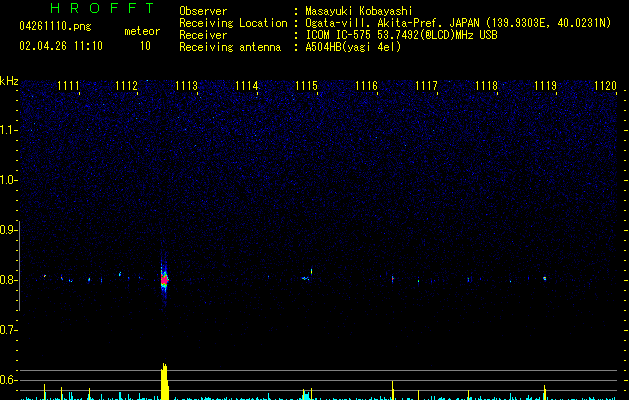Click the kHz axis unit label
629x400 pixels.
[9, 81]
